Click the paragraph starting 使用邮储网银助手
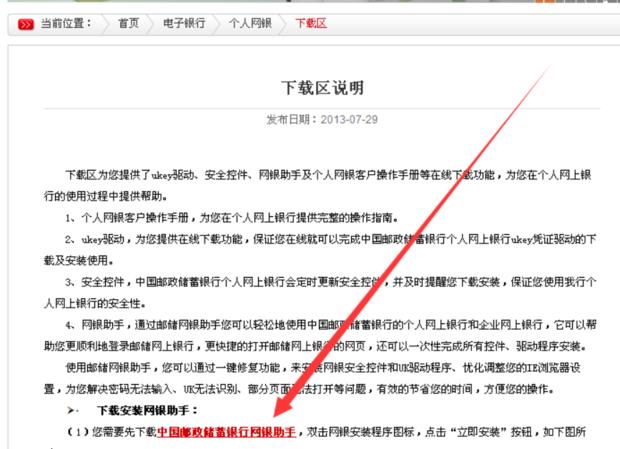Viewport: 620px width, 449px height. (x=312, y=378)
